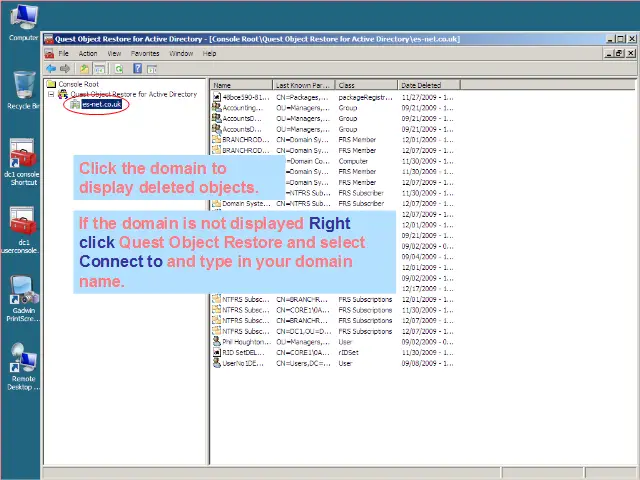This screenshot has height=480, width=640.
Task: Open the Help menu
Action: (209, 53)
